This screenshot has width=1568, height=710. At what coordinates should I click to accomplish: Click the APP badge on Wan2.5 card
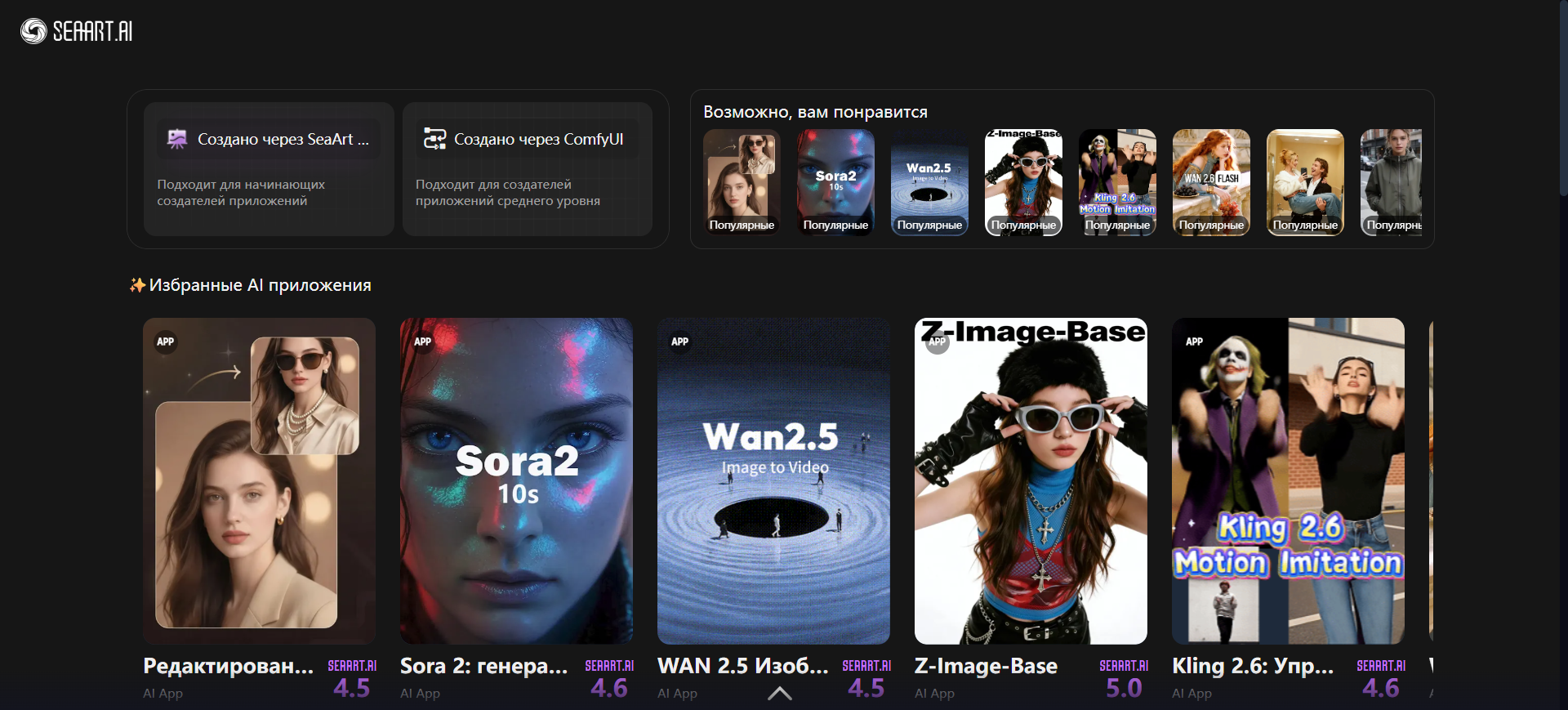coord(679,342)
